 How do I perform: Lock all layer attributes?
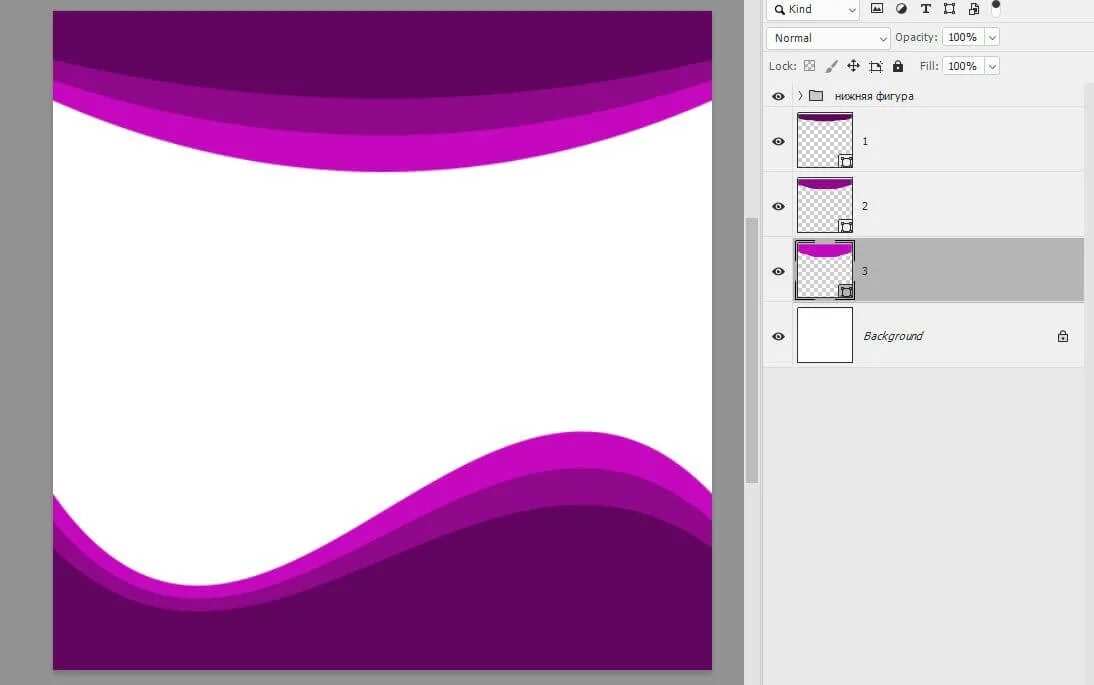tap(898, 66)
